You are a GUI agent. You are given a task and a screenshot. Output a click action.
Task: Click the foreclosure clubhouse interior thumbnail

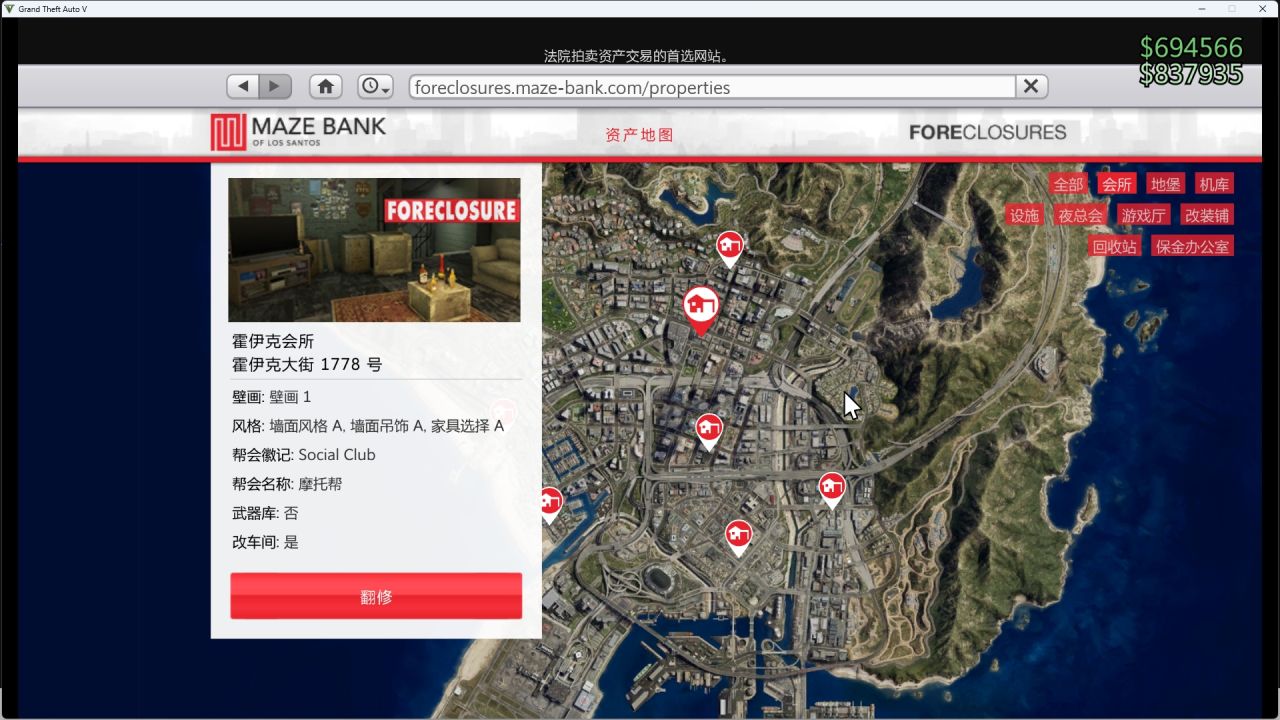(374, 250)
